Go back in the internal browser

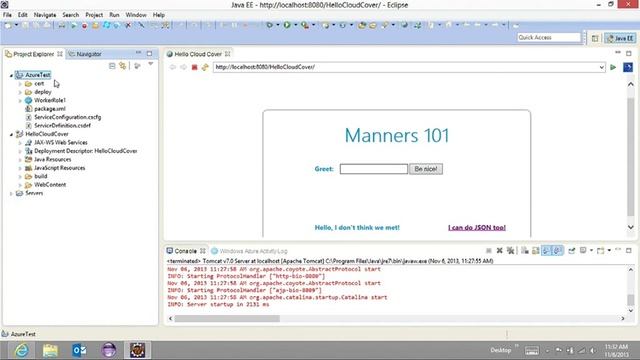coord(173,67)
